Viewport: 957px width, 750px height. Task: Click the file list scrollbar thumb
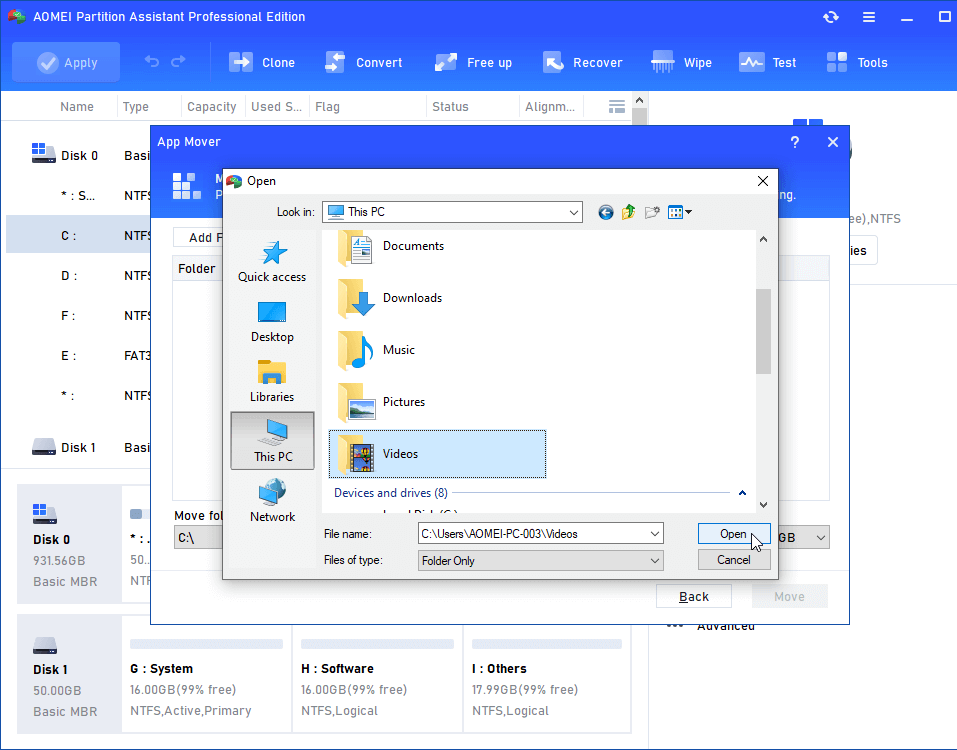763,331
